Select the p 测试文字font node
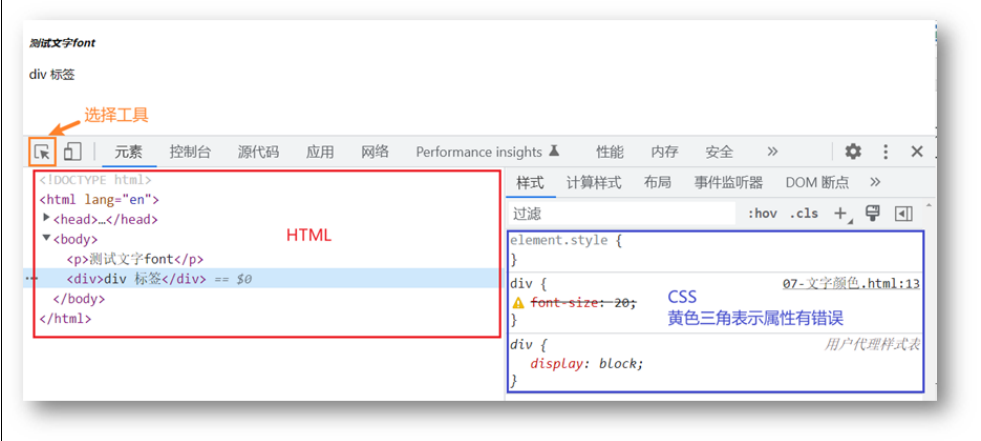This screenshot has height=441, width=981. point(135,259)
